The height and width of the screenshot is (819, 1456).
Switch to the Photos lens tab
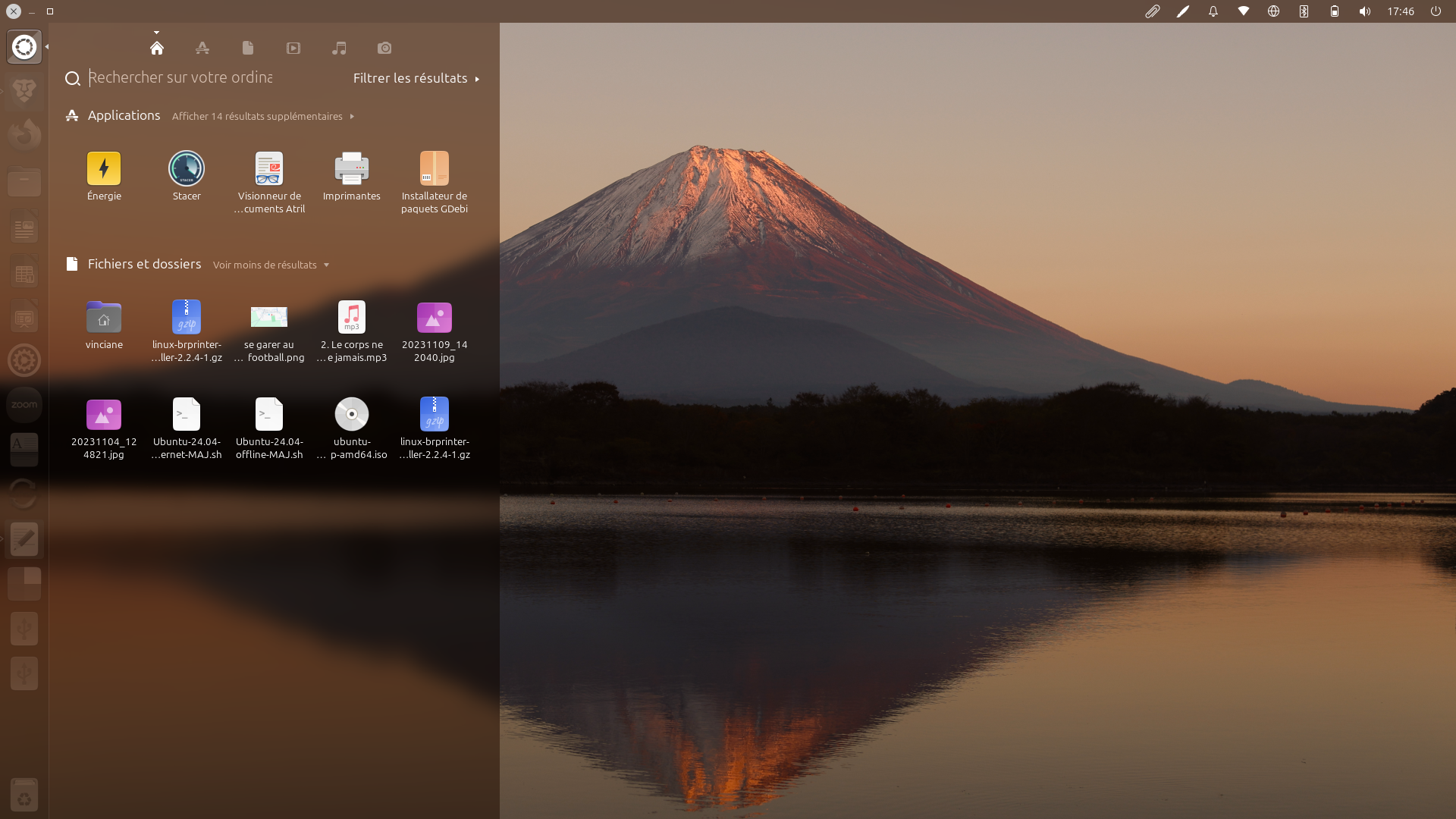click(384, 48)
